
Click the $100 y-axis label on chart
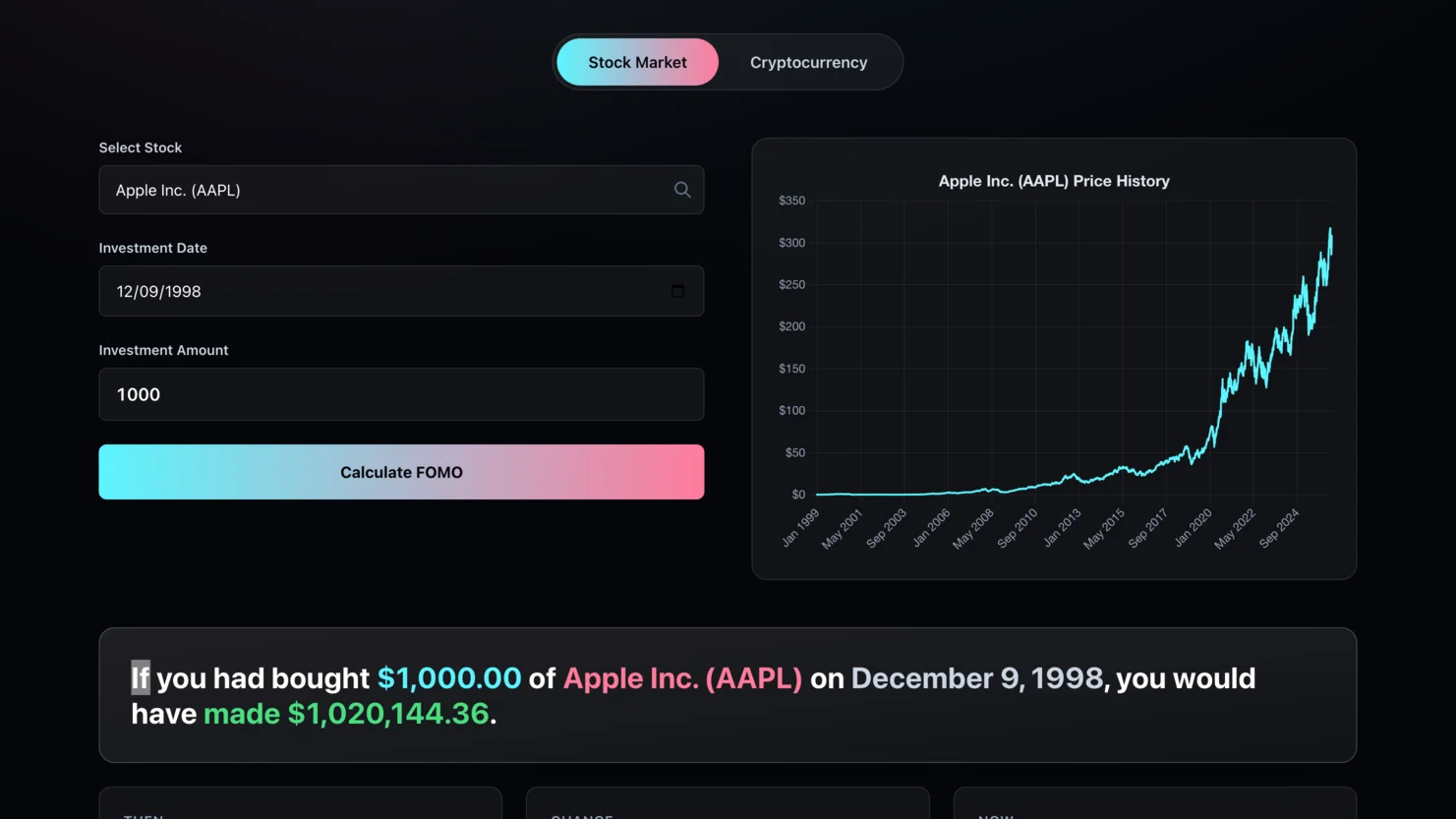pyautogui.click(x=791, y=411)
